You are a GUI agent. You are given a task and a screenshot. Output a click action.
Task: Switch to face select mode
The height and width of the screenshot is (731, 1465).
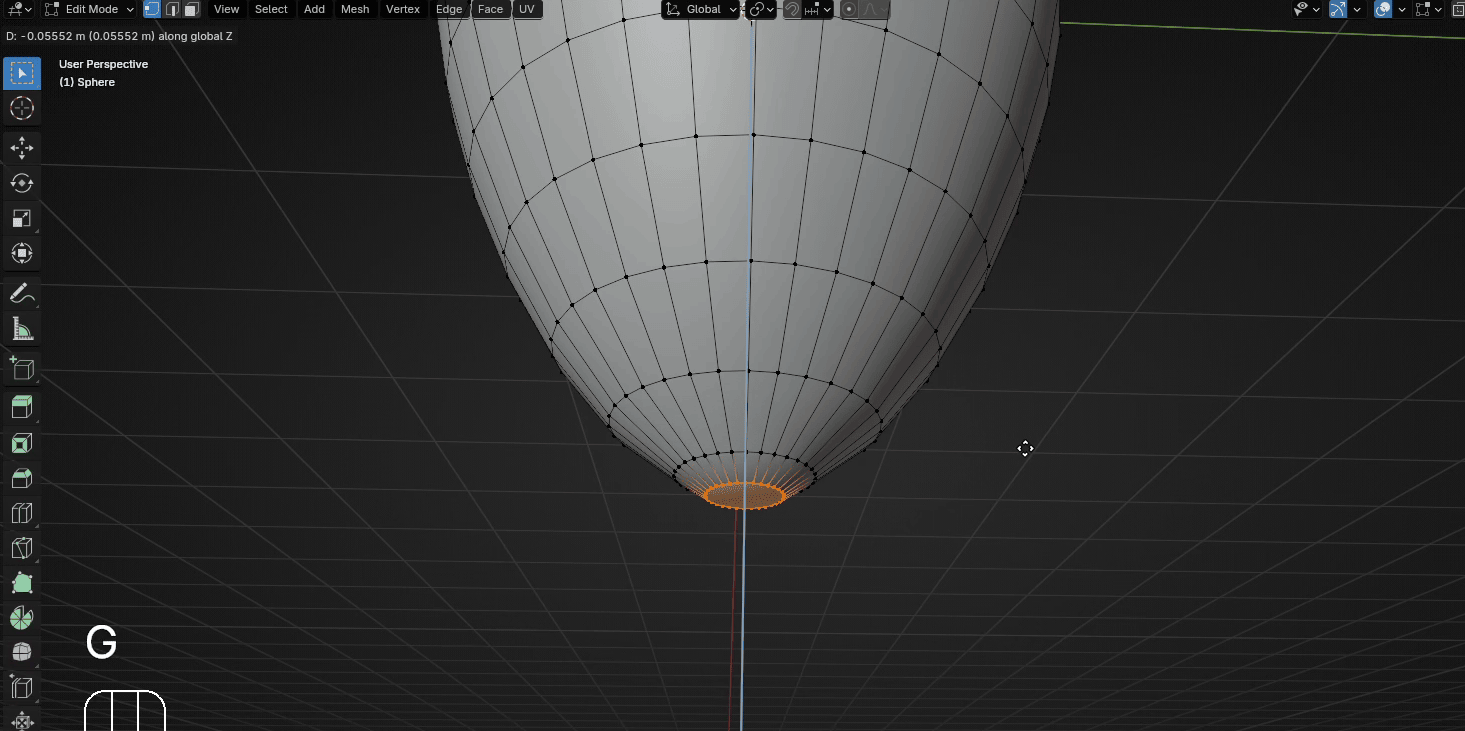pos(191,9)
